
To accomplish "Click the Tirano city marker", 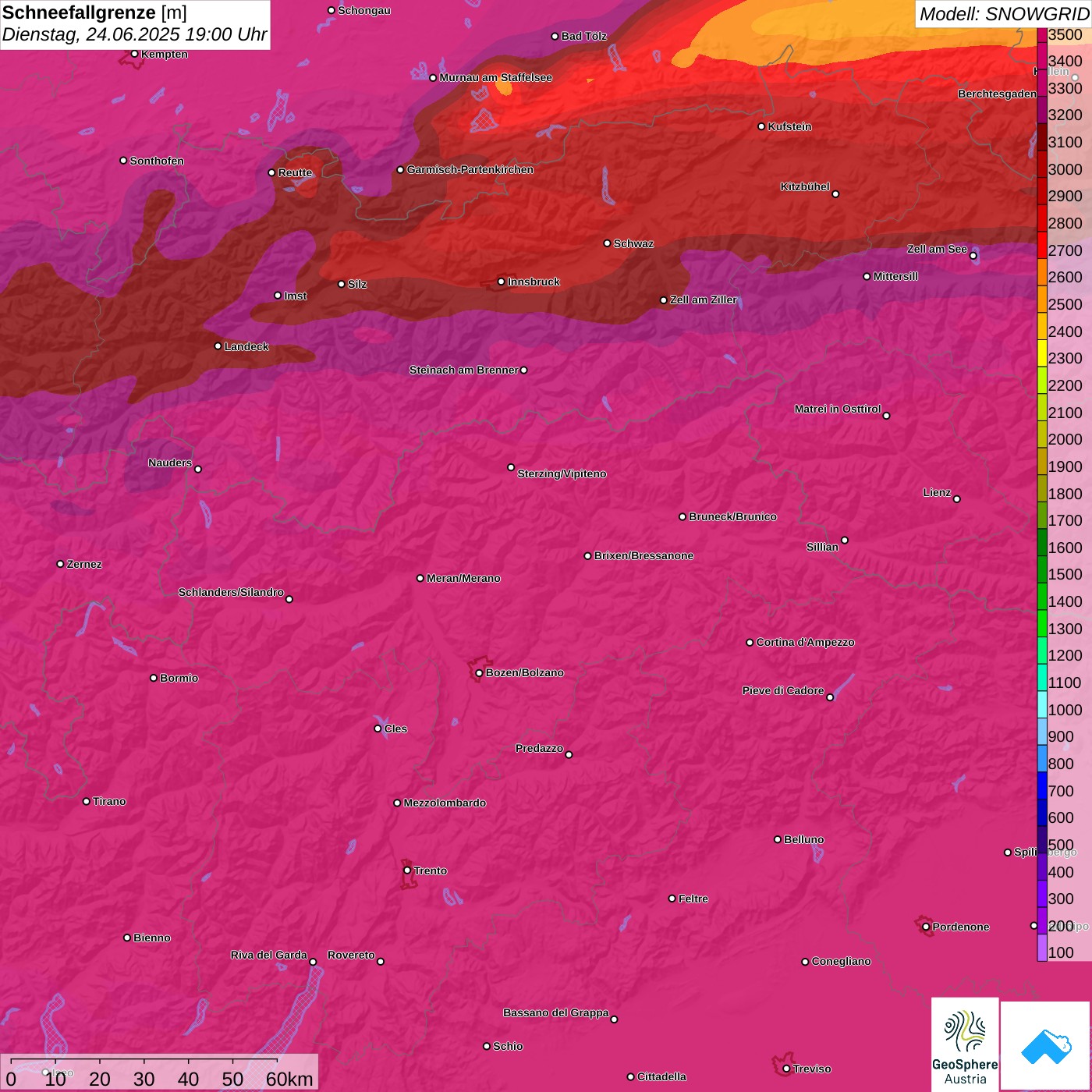I will (x=87, y=802).
